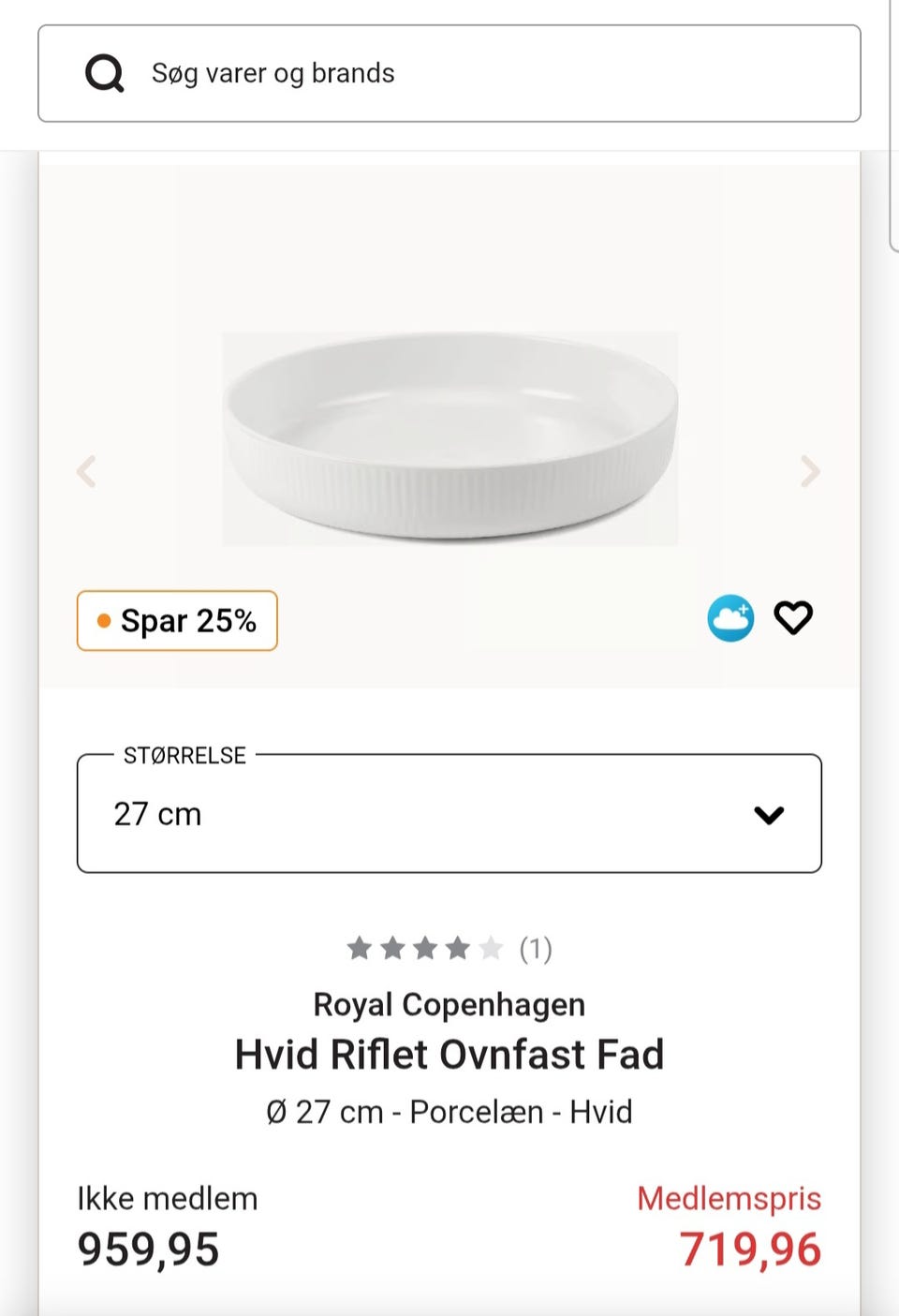Show the previous product image

86,471
